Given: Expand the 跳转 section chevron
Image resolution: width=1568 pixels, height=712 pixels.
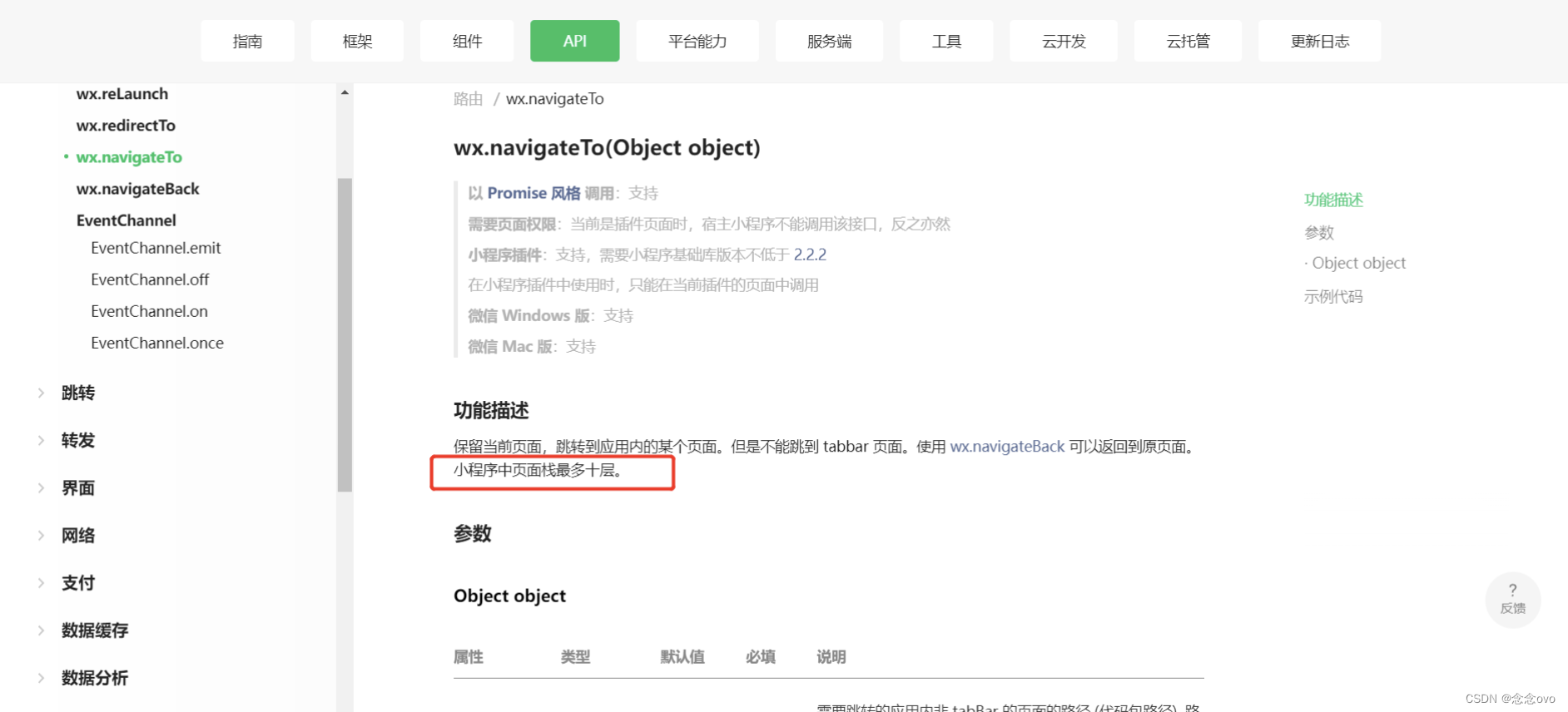Looking at the screenshot, I should point(41,393).
